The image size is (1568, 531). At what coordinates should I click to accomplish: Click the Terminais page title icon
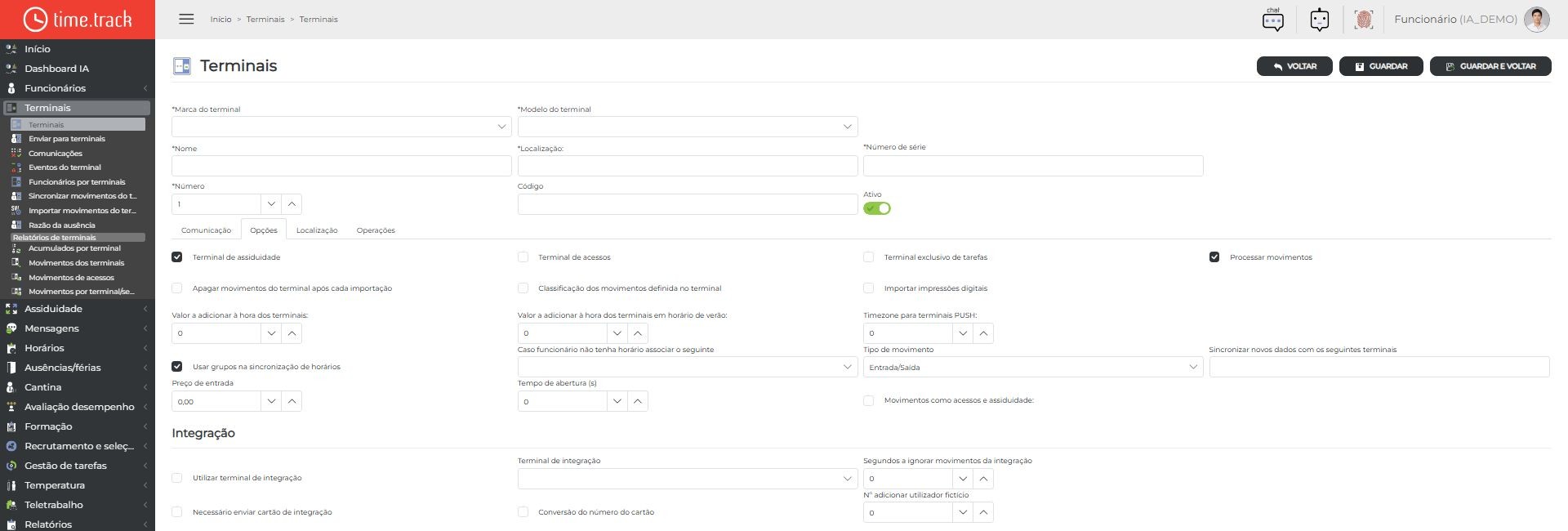click(x=181, y=66)
